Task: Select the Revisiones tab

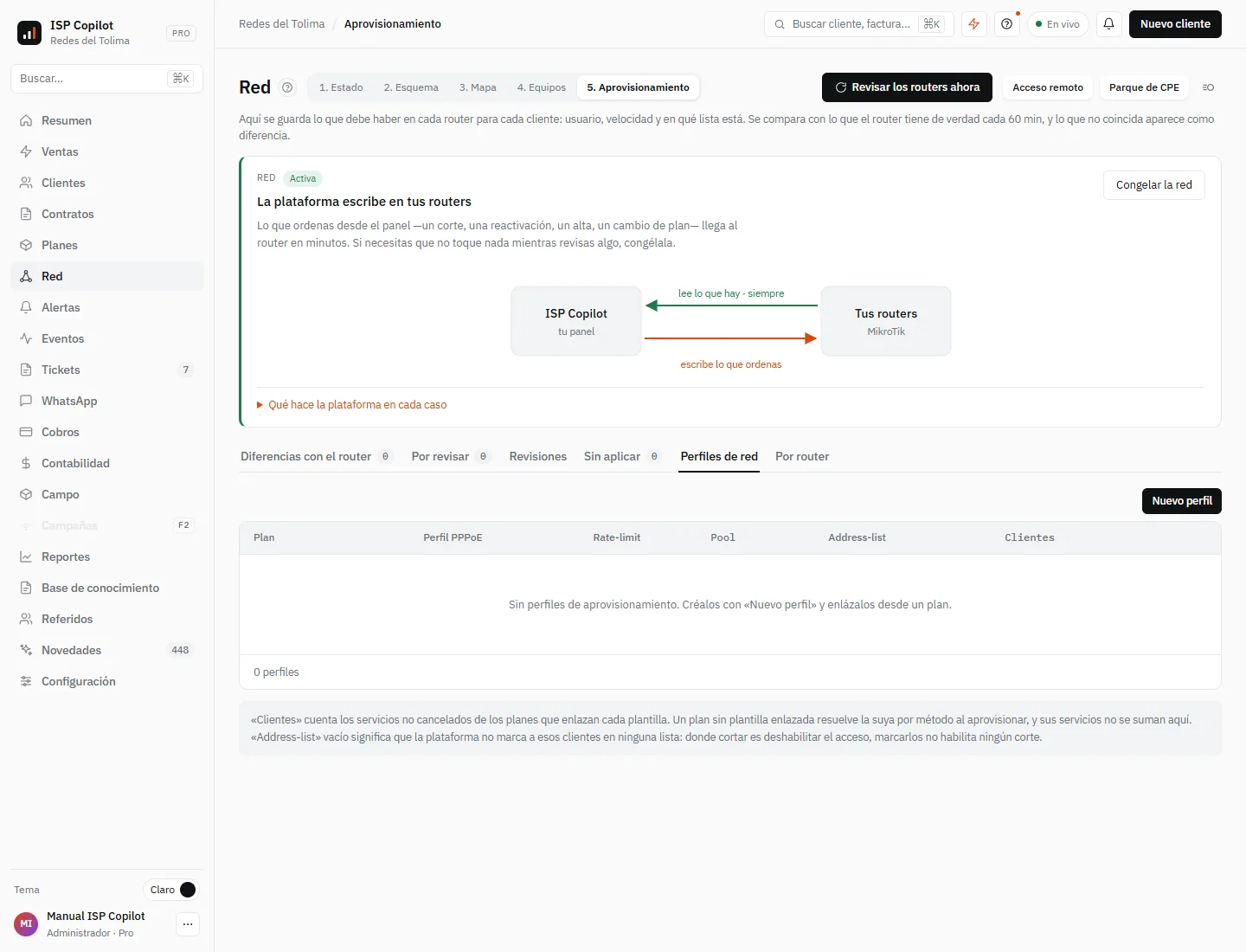Action: coord(538,456)
